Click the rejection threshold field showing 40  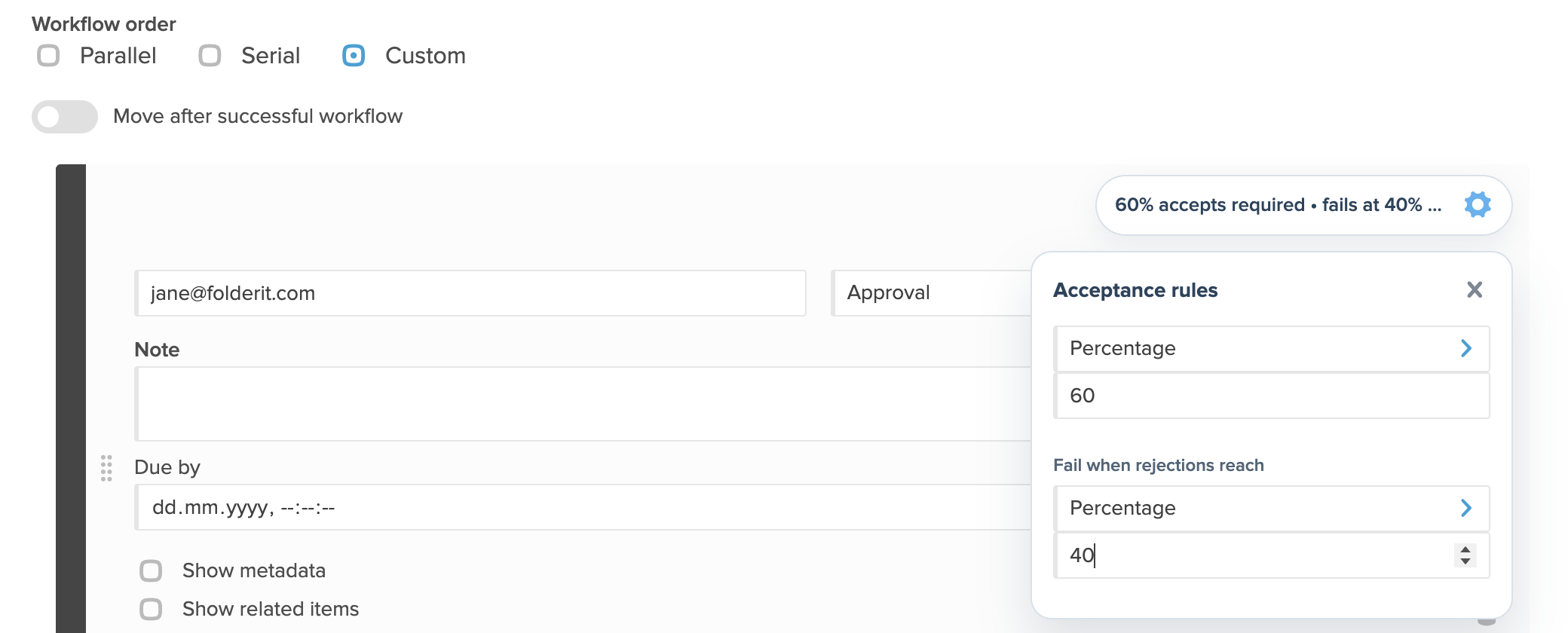click(1251, 555)
